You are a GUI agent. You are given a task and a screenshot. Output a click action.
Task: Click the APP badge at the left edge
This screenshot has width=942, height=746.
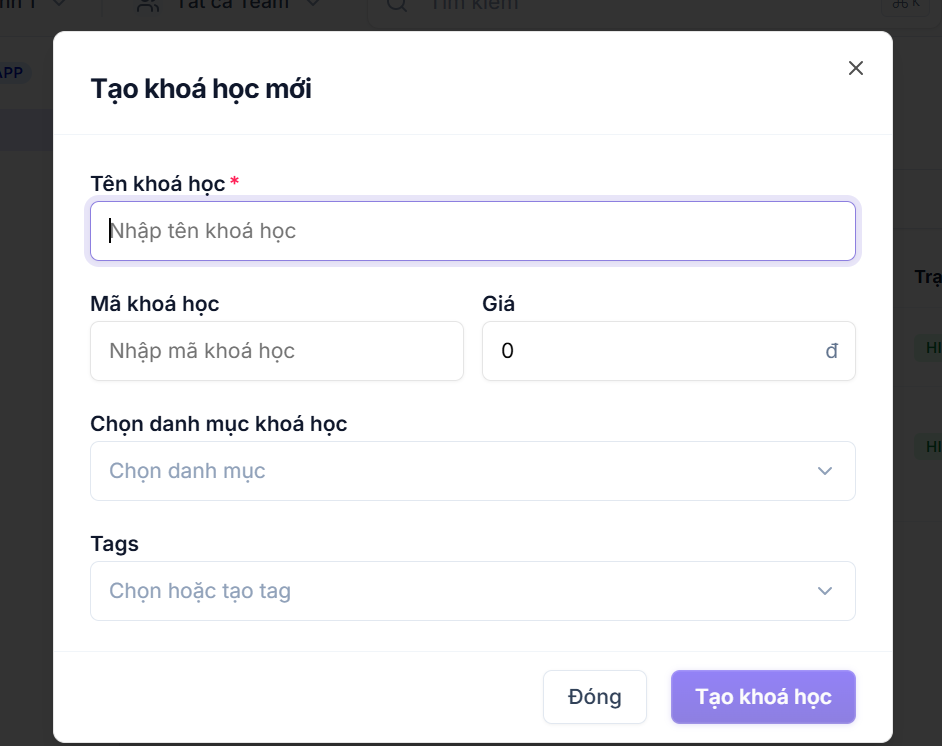click(11, 73)
